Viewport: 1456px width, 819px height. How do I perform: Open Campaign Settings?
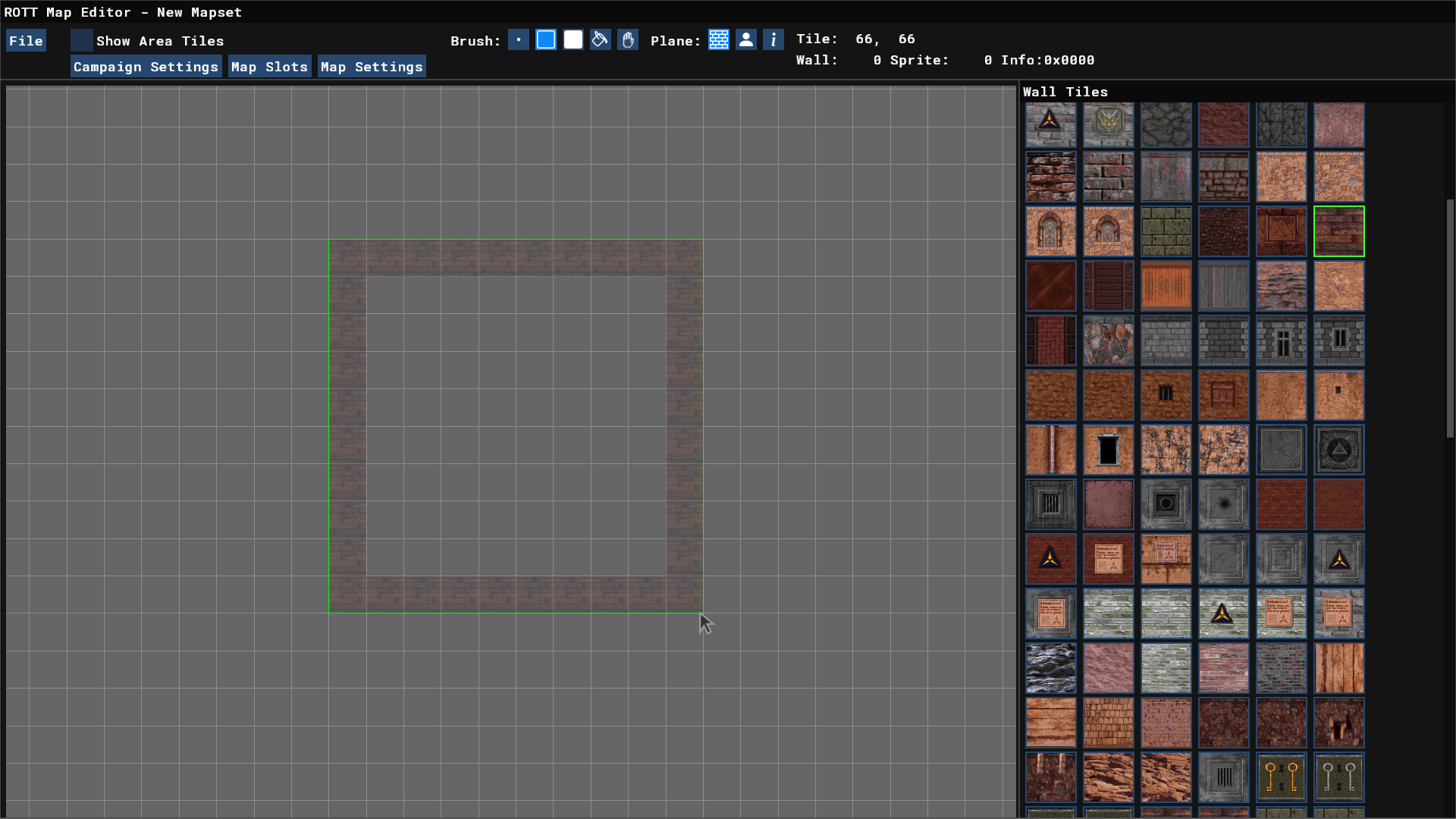coord(146,67)
